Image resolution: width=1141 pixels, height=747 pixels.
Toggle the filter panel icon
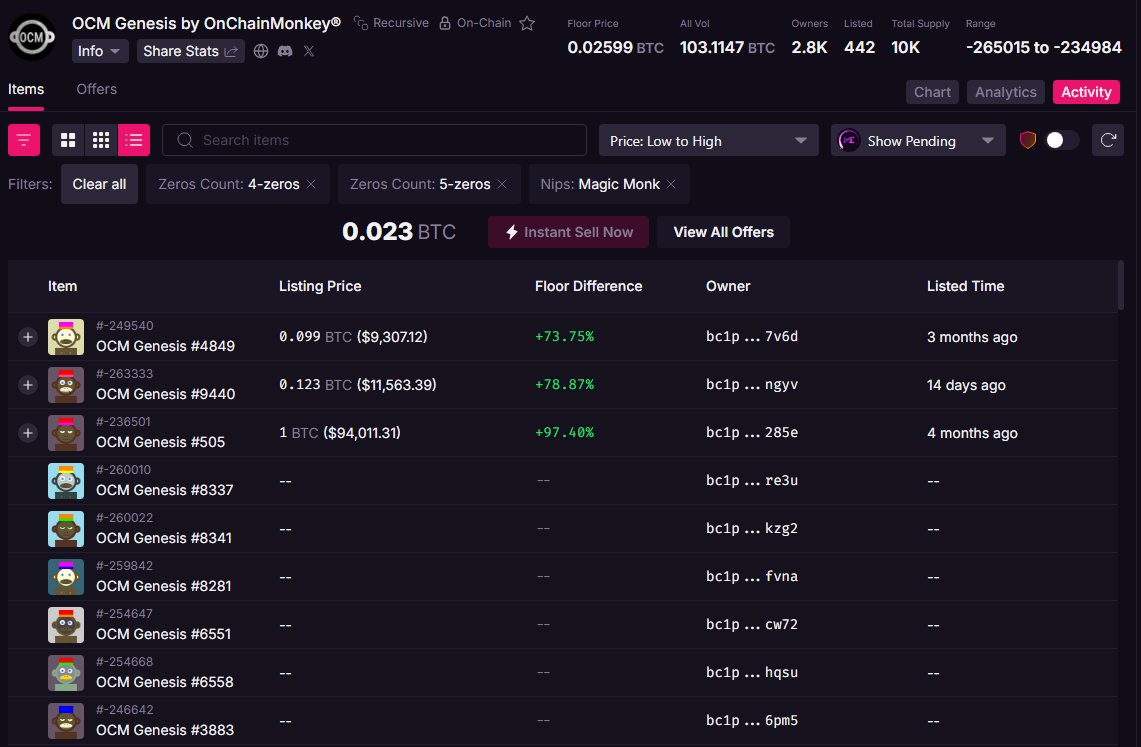coord(24,140)
